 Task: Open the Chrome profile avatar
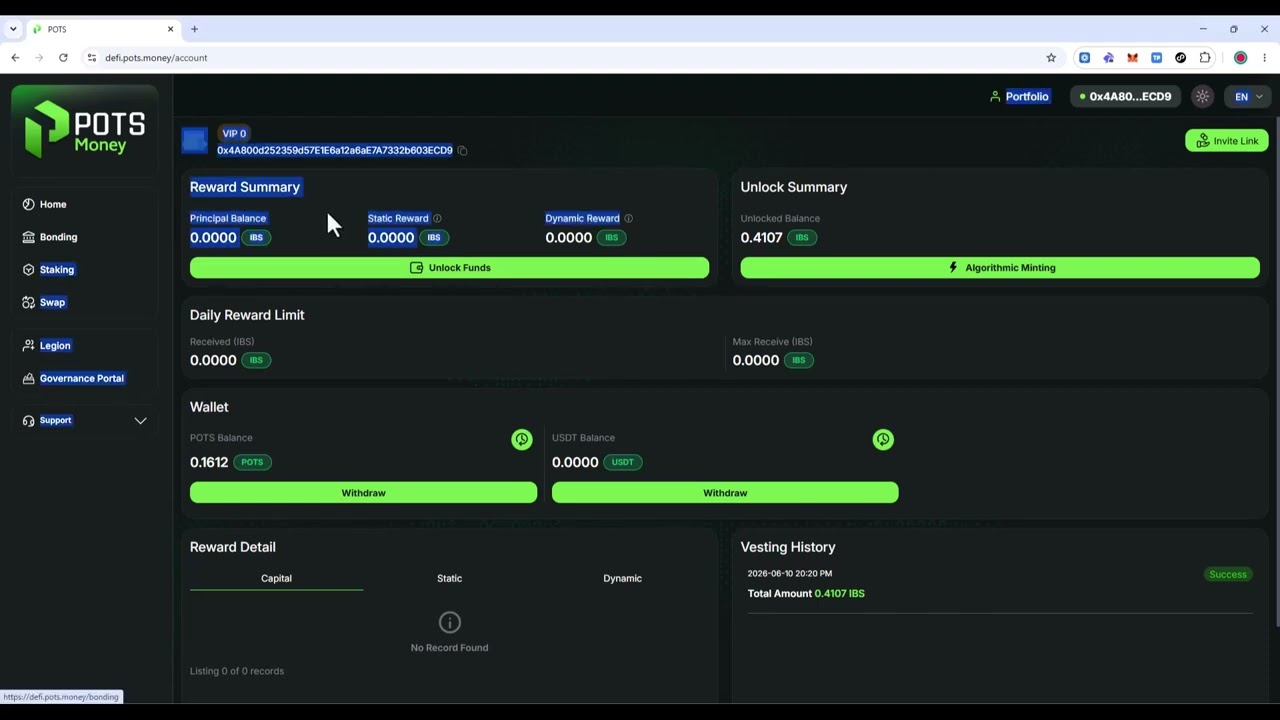[x=1240, y=58]
